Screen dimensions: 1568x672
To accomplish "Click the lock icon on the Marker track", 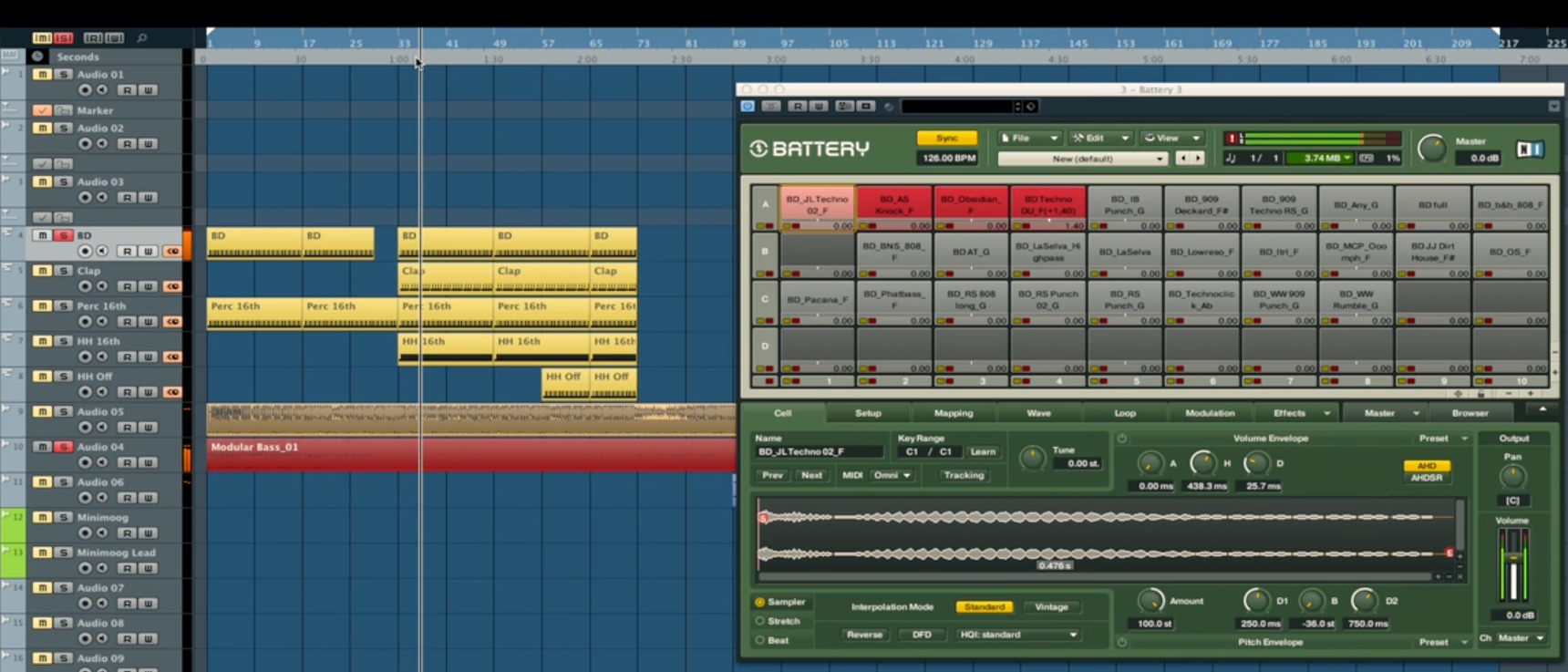I will coord(63,110).
